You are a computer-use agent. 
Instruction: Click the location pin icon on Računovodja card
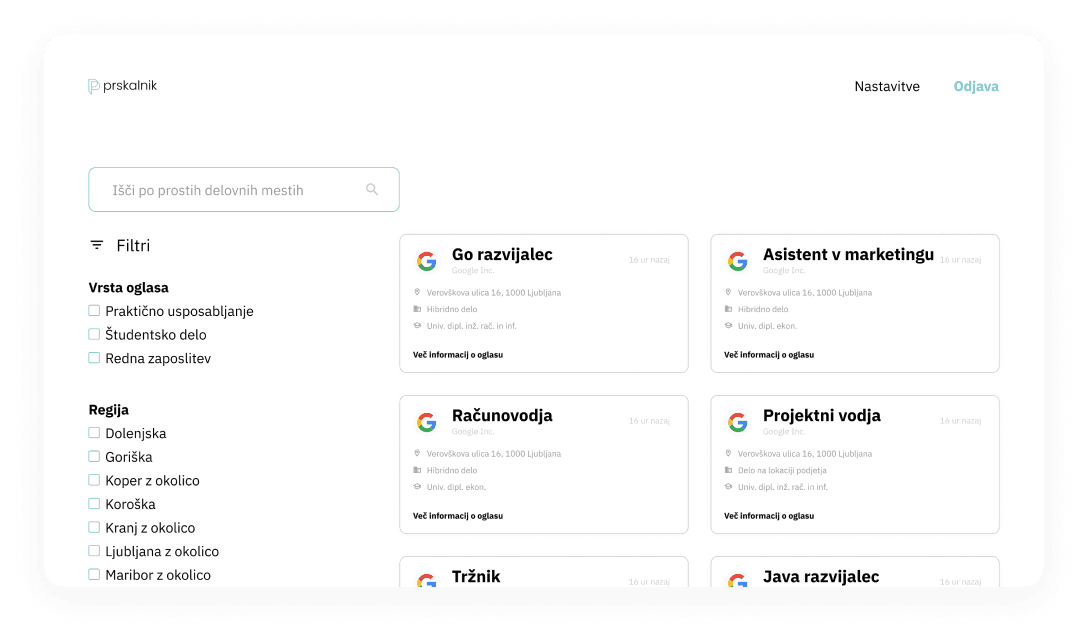(x=417, y=453)
